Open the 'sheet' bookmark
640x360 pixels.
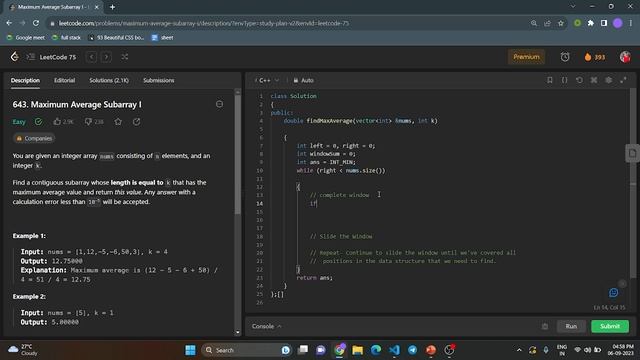click(x=163, y=38)
